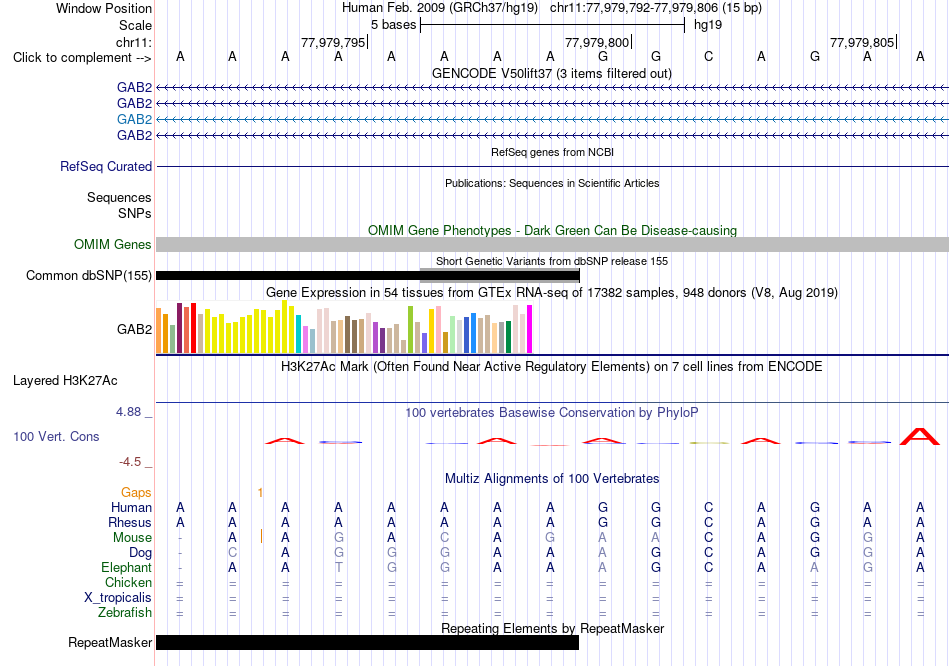This screenshot has height=666, width=950.
Task: Click 'Publications: Sequences in Scientific Articles' title
Action: pyautogui.click(x=552, y=183)
